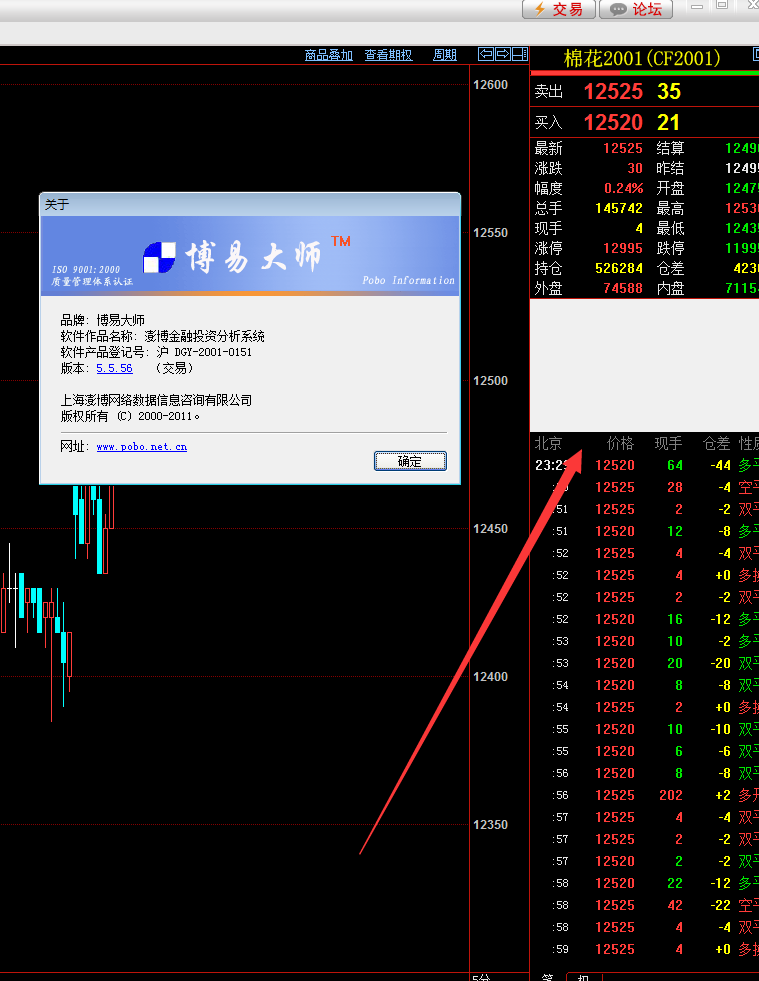The height and width of the screenshot is (981, 759).
Task: Click the 博易大师 logo in About dialog
Action: coord(237,257)
